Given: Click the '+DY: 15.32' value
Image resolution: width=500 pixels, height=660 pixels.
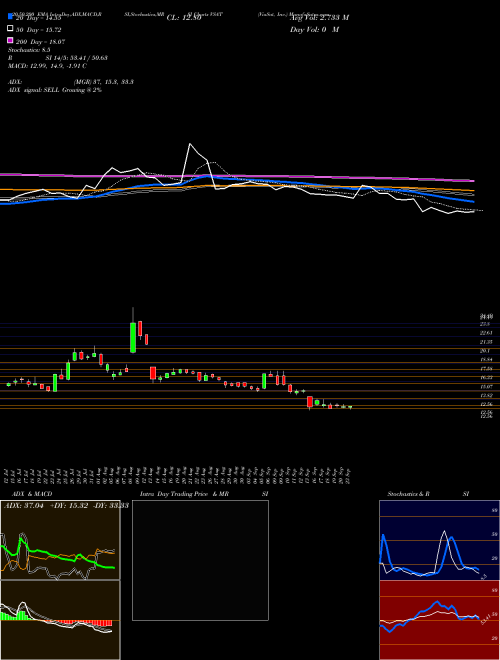Looking at the screenshot, I should 69,506.
